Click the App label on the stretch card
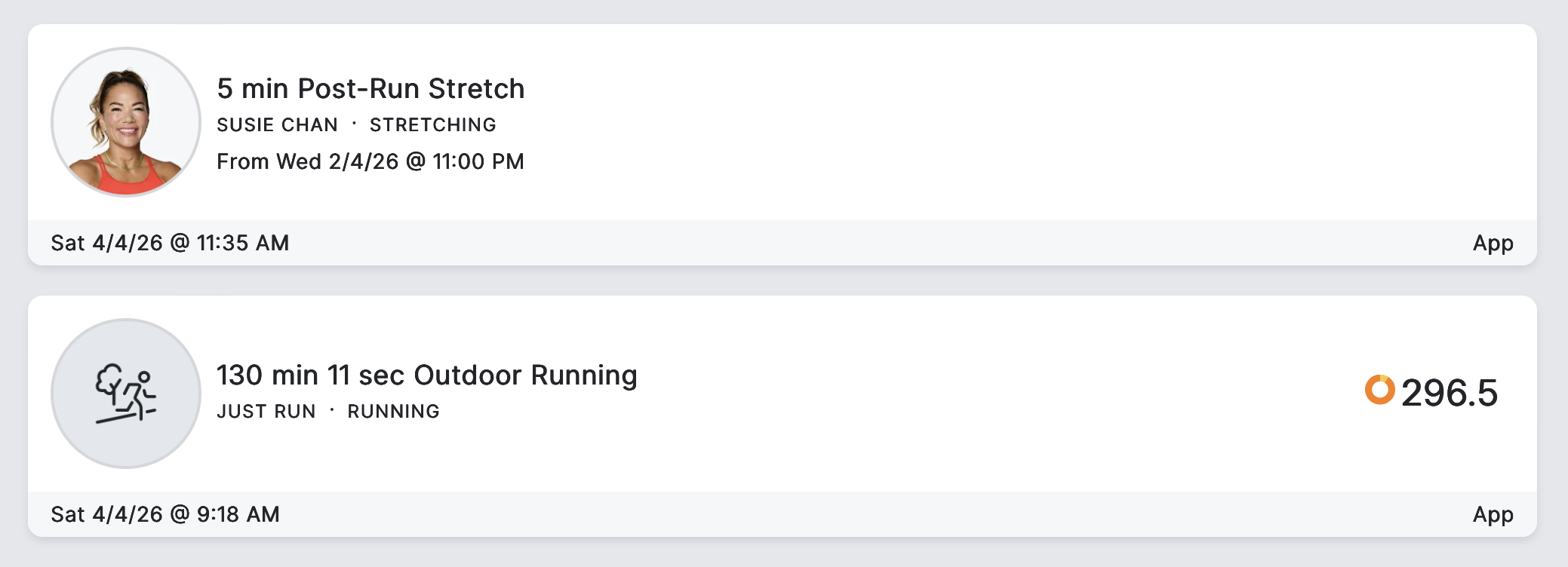Screen dimensions: 1568x567 click(1493, 243)
